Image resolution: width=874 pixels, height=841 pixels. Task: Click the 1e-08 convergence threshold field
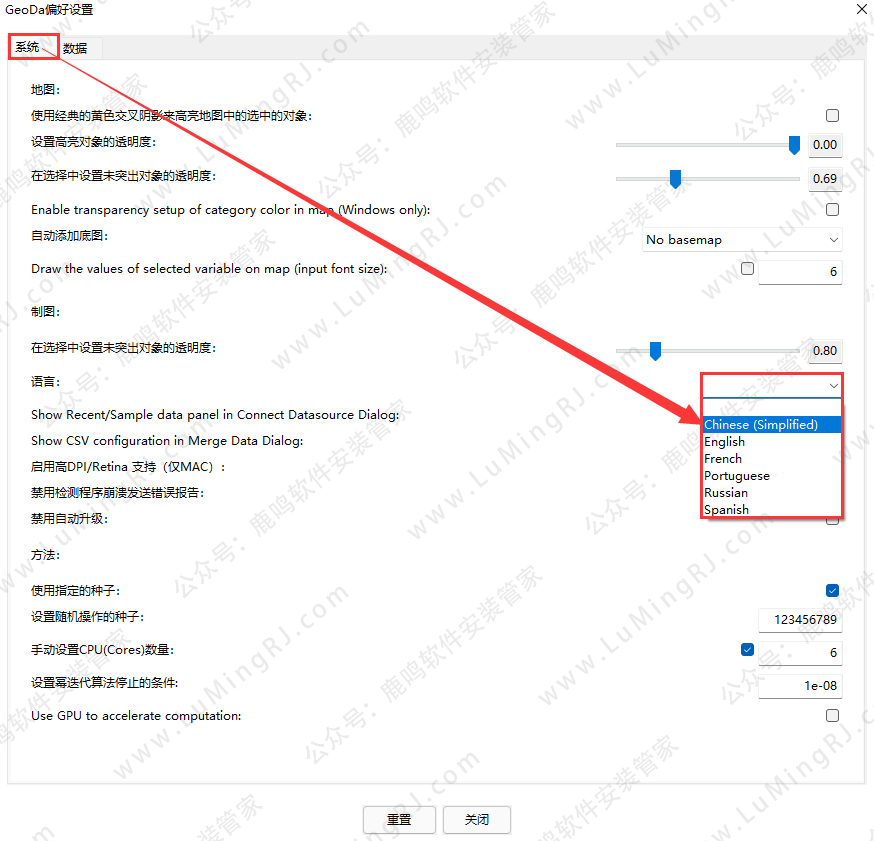800,686
